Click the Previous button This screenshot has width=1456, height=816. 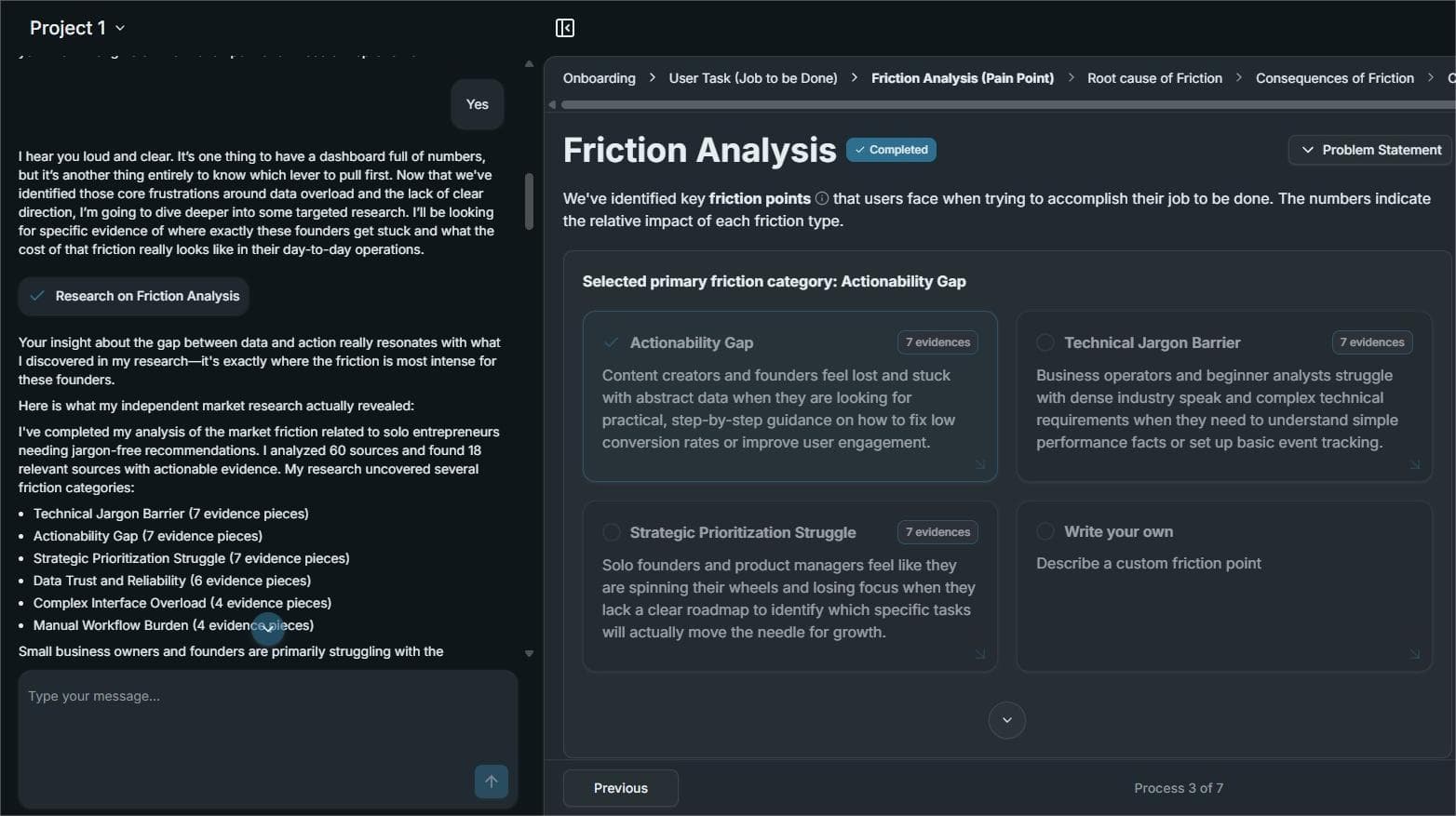[620, 788]
